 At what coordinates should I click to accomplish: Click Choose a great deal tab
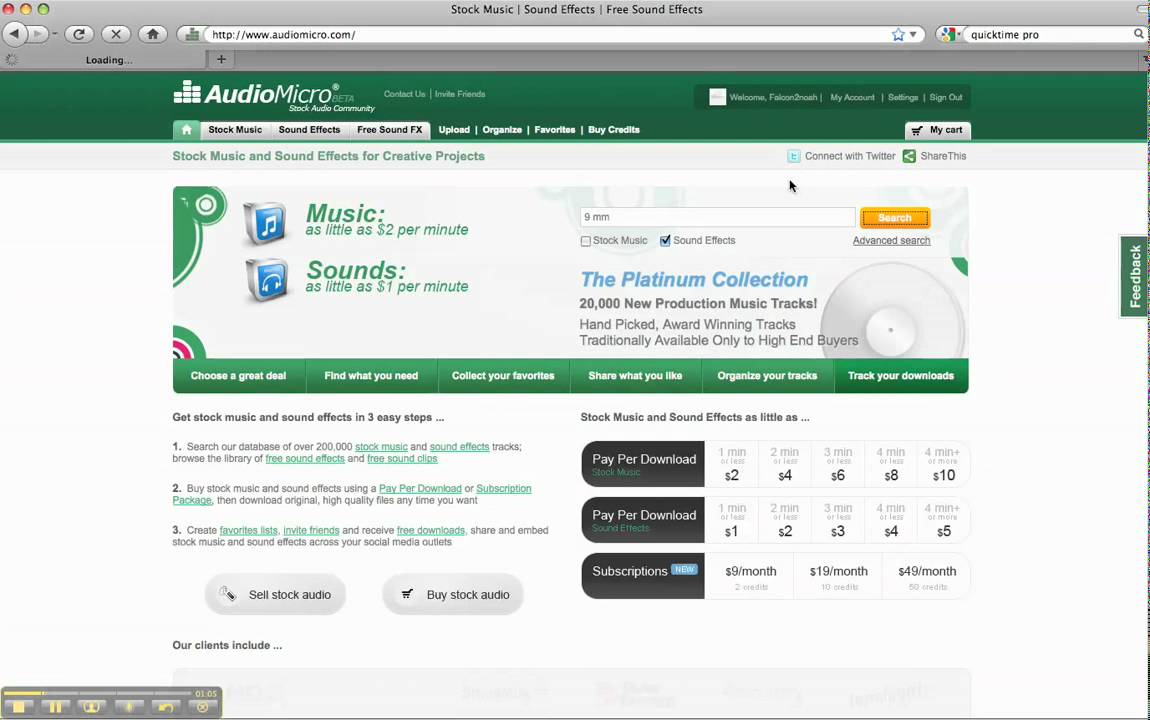click(x=238, y=375)
